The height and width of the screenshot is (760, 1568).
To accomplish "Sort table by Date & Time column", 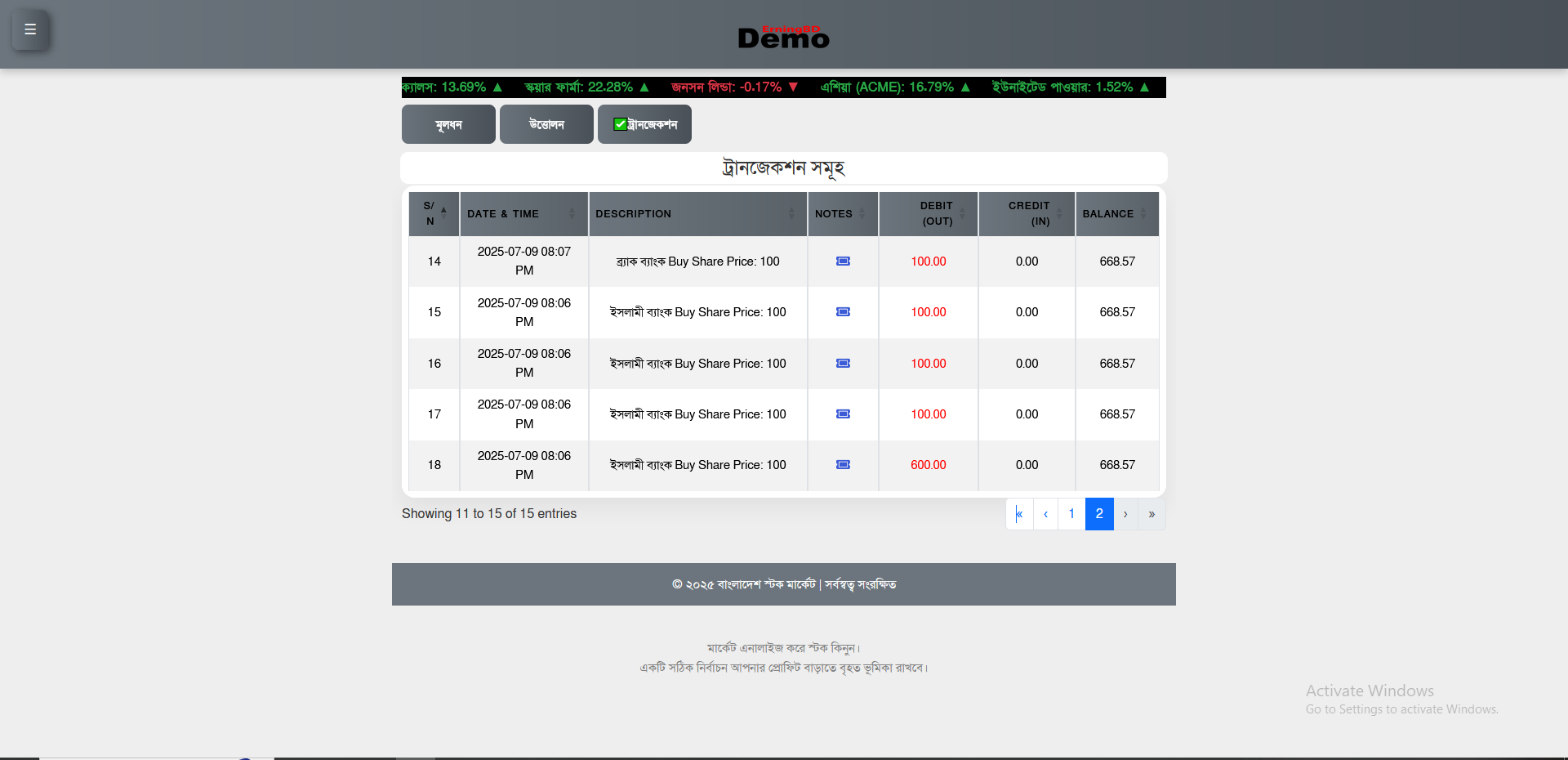I will click(523, 214).
